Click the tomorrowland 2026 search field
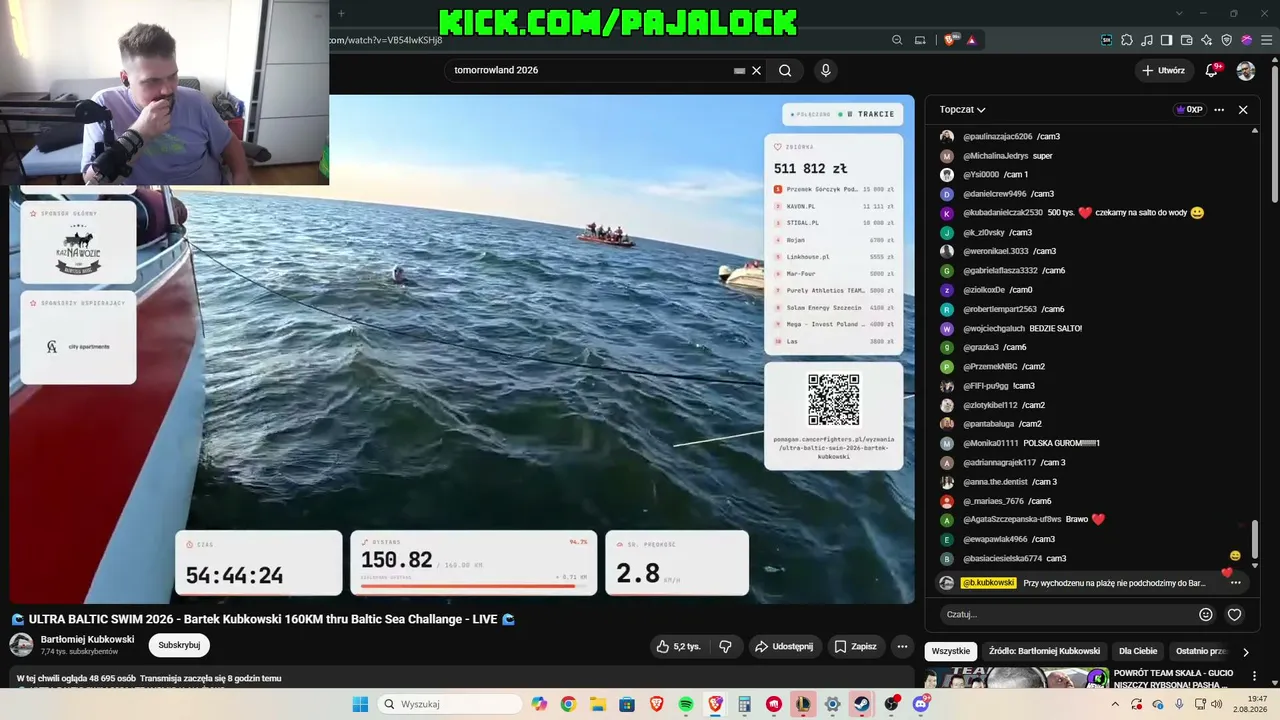Screen dimensions: 1280x720 pyautogui.click(x=592, y=70)
